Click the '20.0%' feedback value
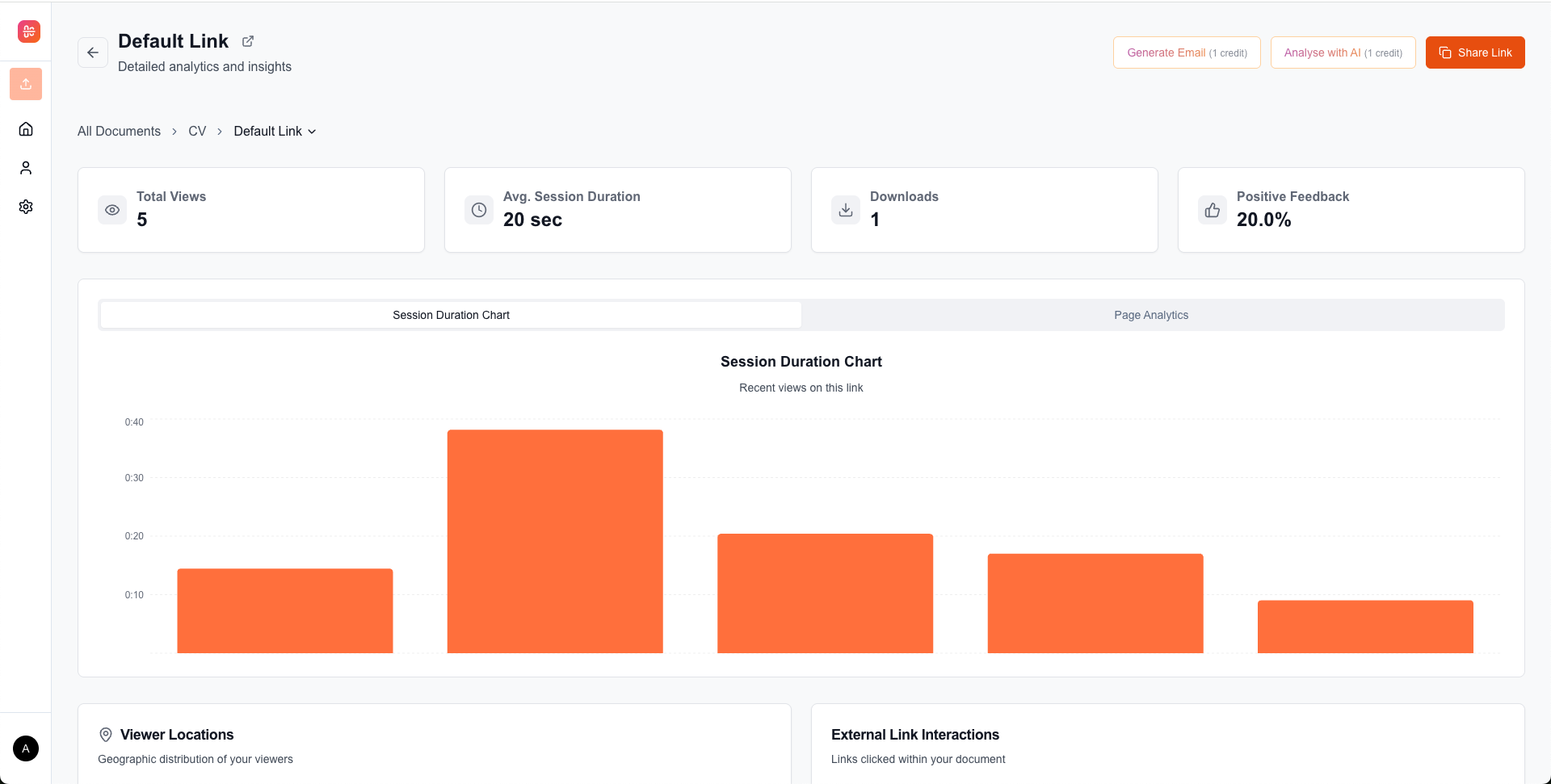The width and height of the screenshot is (1551, 784). pos(1263,220)
